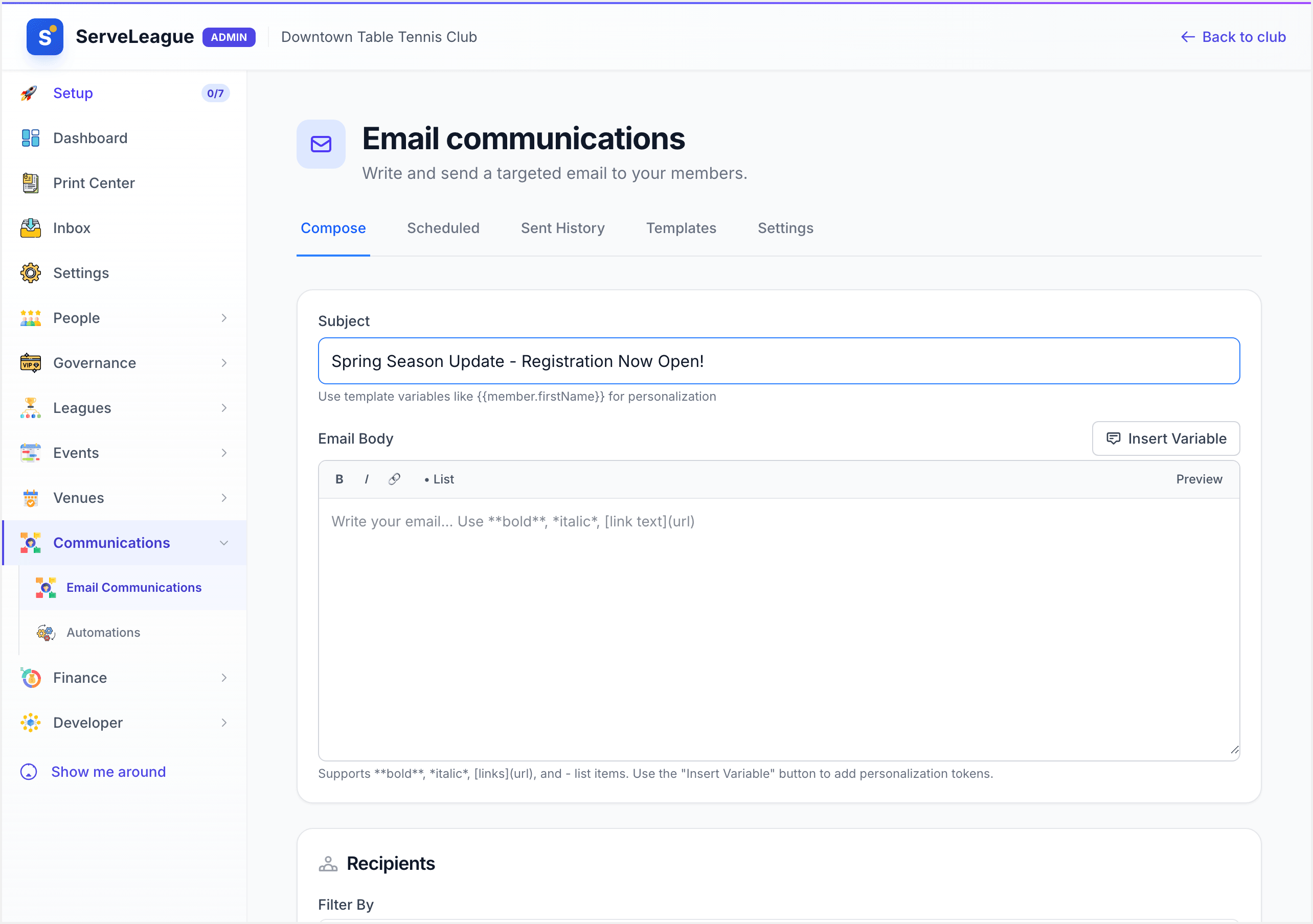1313x924 pixels.
Task: Expand the Leagues section chevron
Action: pyautogui.click(x=223, y=408)
